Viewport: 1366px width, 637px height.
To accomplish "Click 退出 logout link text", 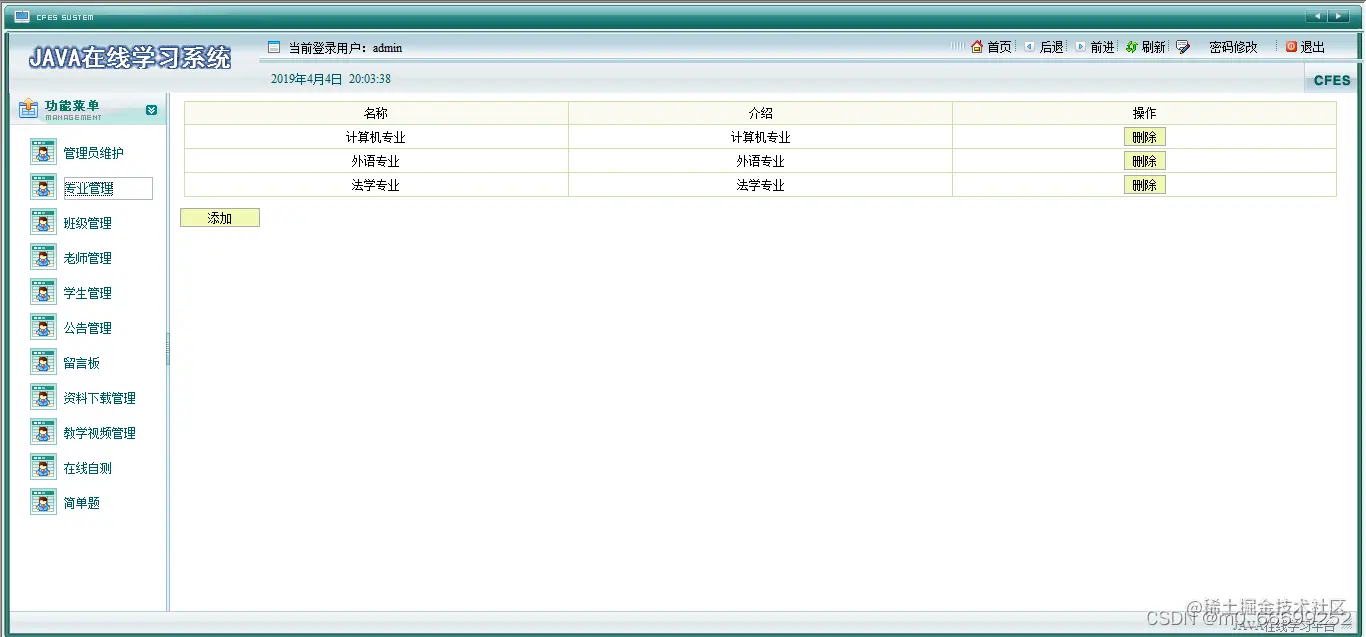I will coord(1312,47).
